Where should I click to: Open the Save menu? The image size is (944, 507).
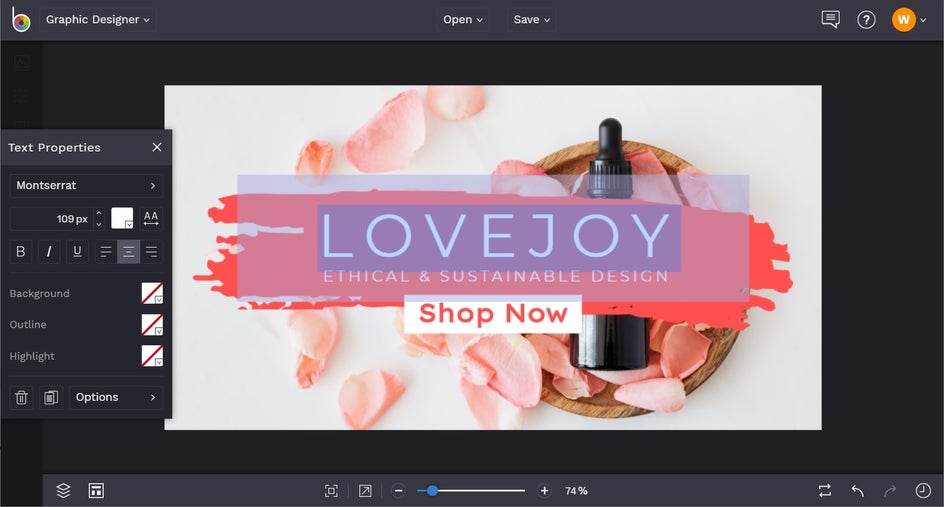[x=532, y=19]
